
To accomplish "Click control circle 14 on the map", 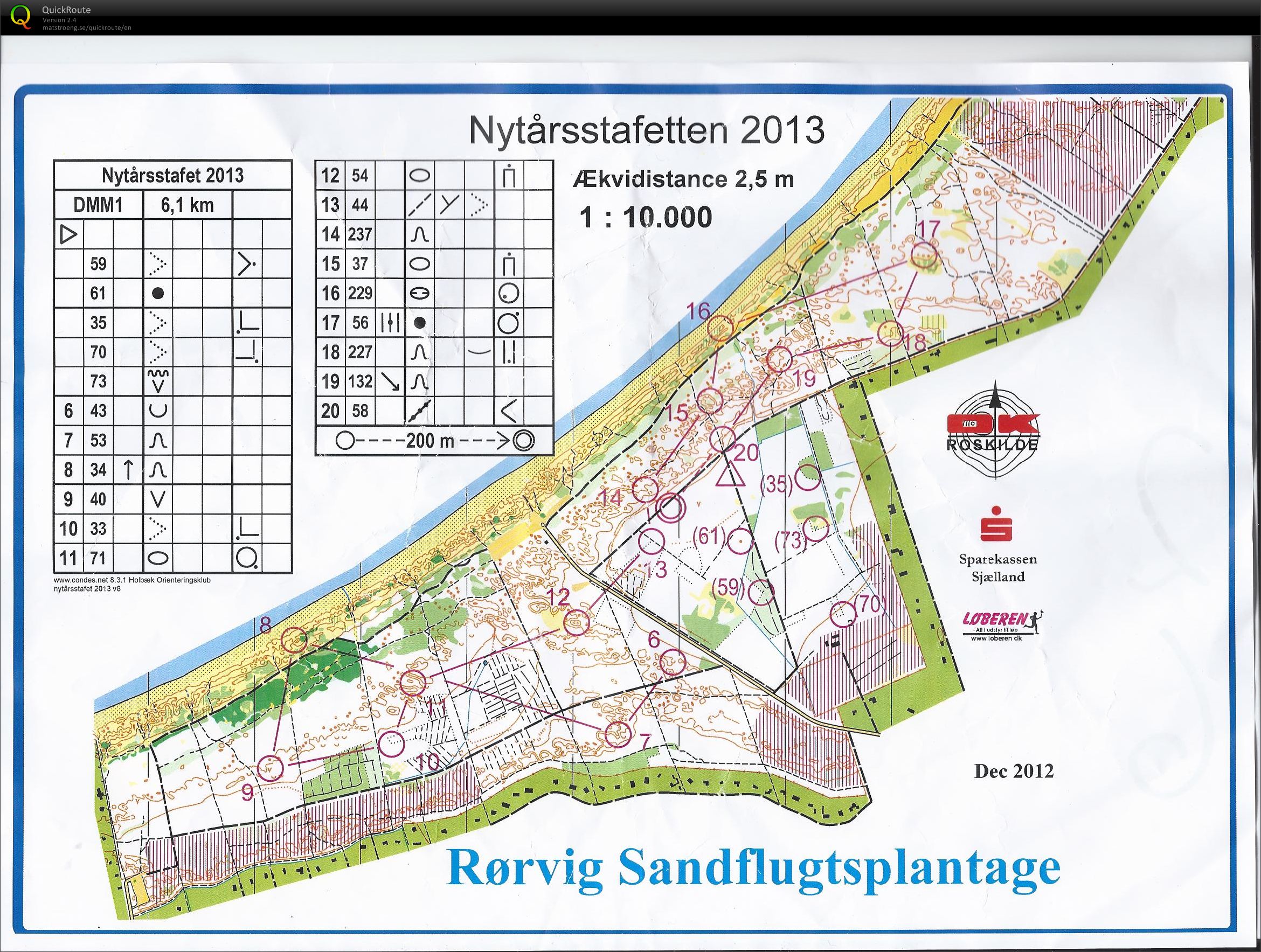I will [x=646, y=489].
